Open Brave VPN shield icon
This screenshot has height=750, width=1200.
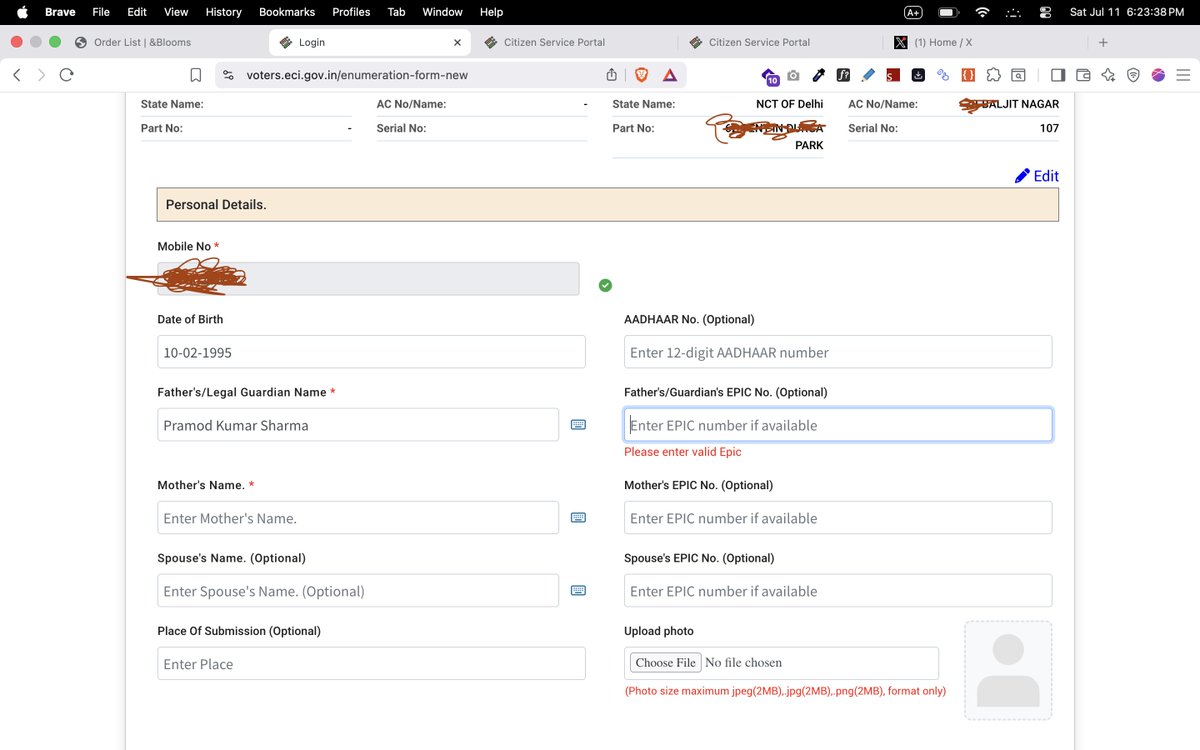[x=1133, y=75]
